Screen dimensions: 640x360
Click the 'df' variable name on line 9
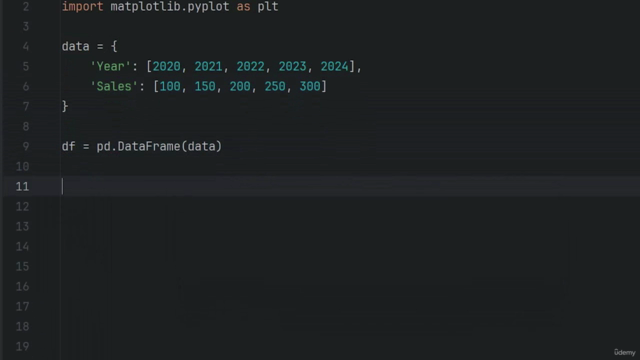tap(68, 147)
